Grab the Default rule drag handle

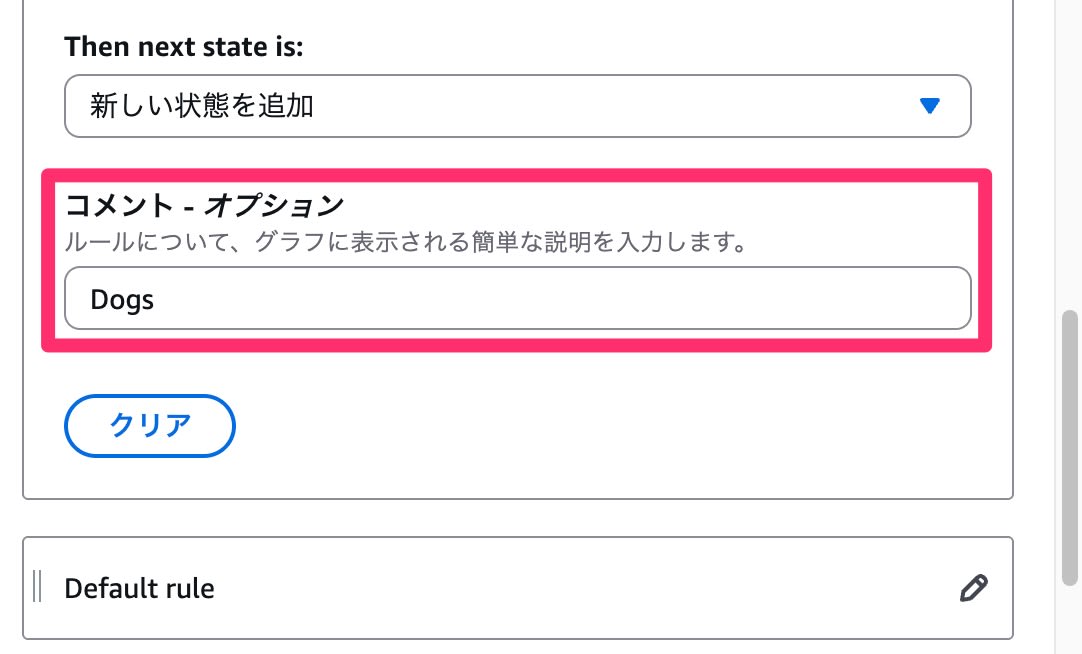coord(37,587)
